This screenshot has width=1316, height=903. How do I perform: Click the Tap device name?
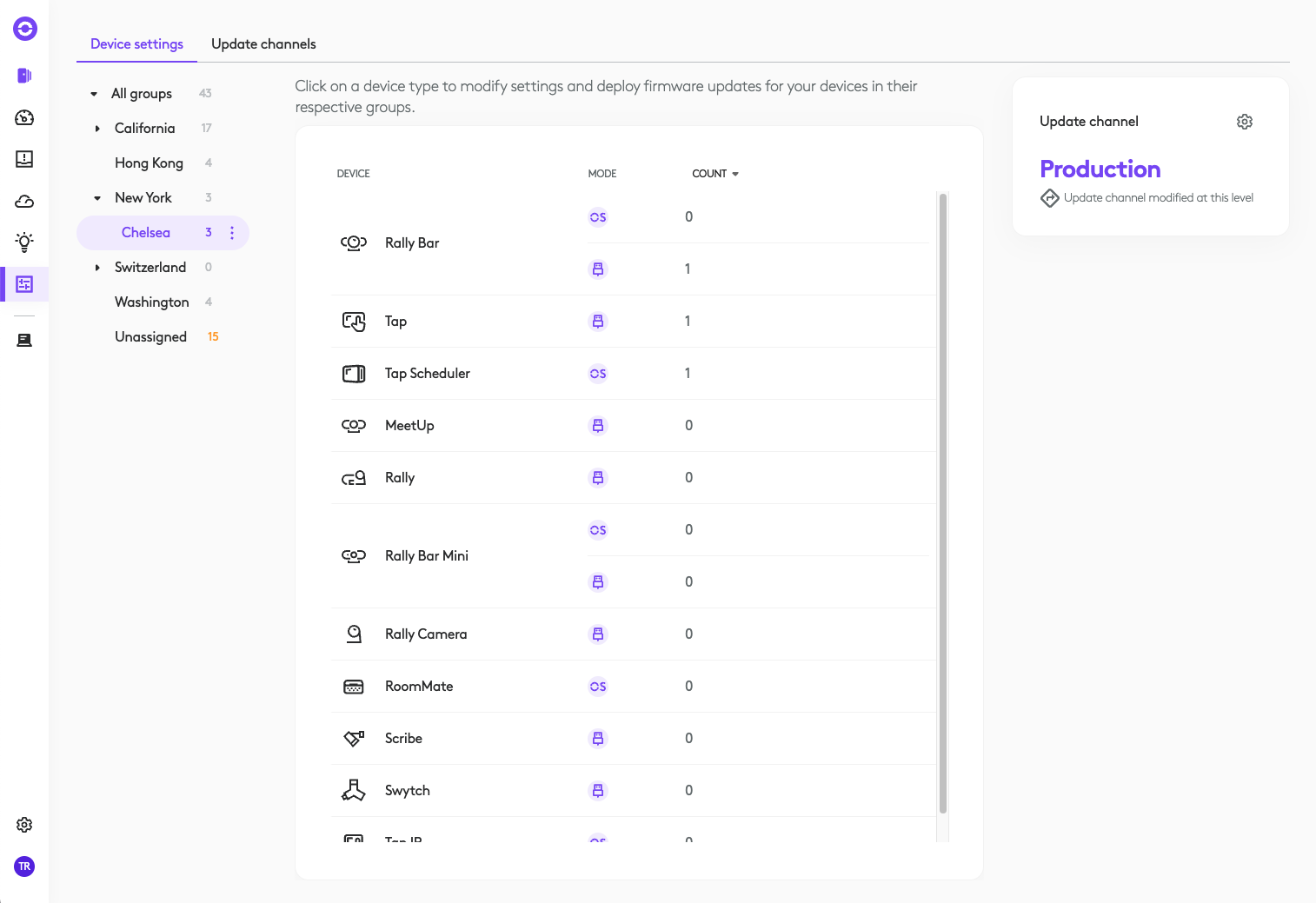[x=395, y=322]
